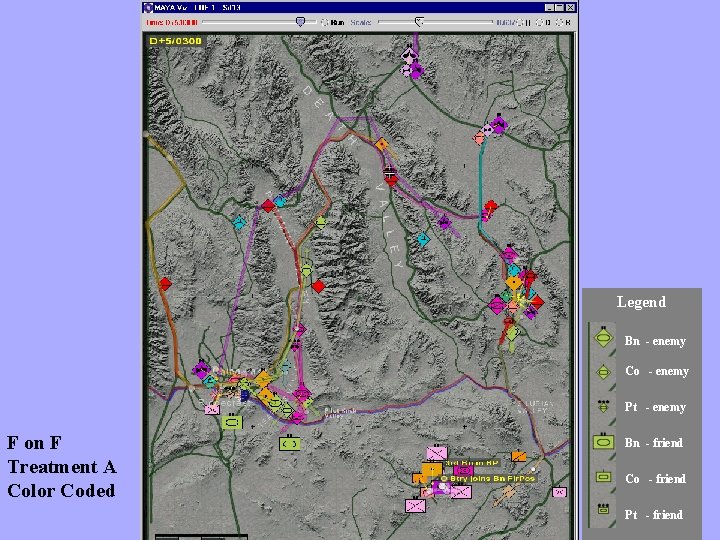Click the Bn friend symbol in Legend
Viewport: 720px width, 540px height.
pyautogui.click(x=603, y=442)
